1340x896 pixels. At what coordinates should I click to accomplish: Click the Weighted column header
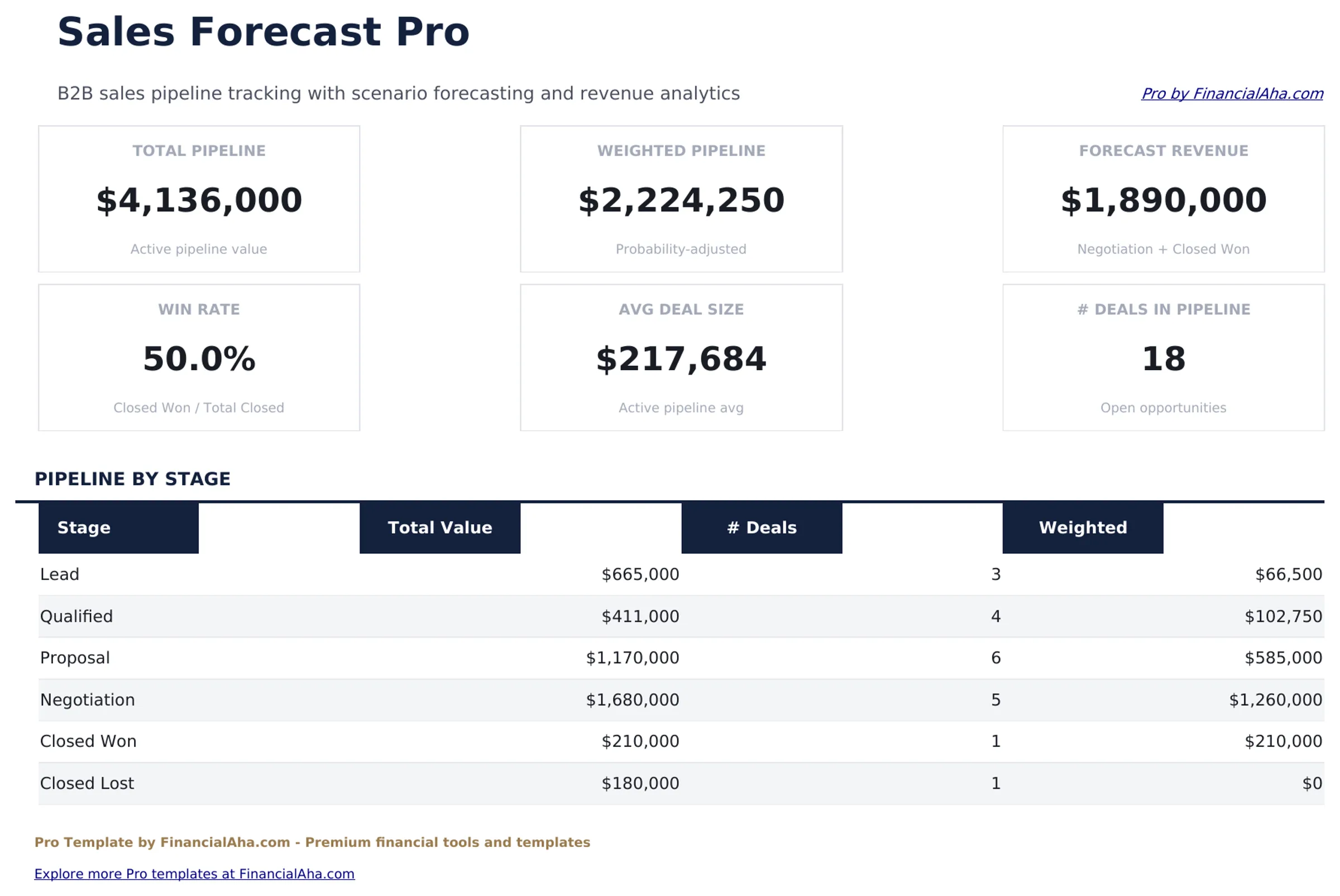(x=1083, y=528)
